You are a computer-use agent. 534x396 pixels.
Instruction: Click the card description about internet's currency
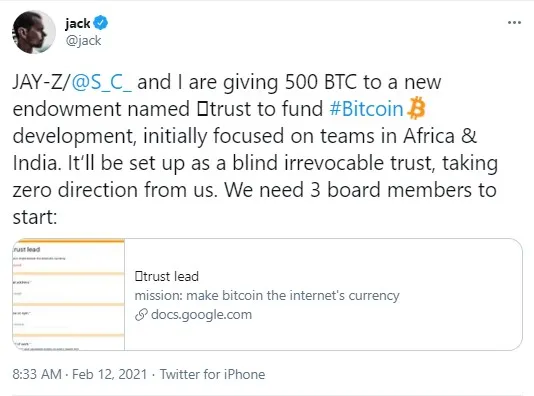point(267,295)
